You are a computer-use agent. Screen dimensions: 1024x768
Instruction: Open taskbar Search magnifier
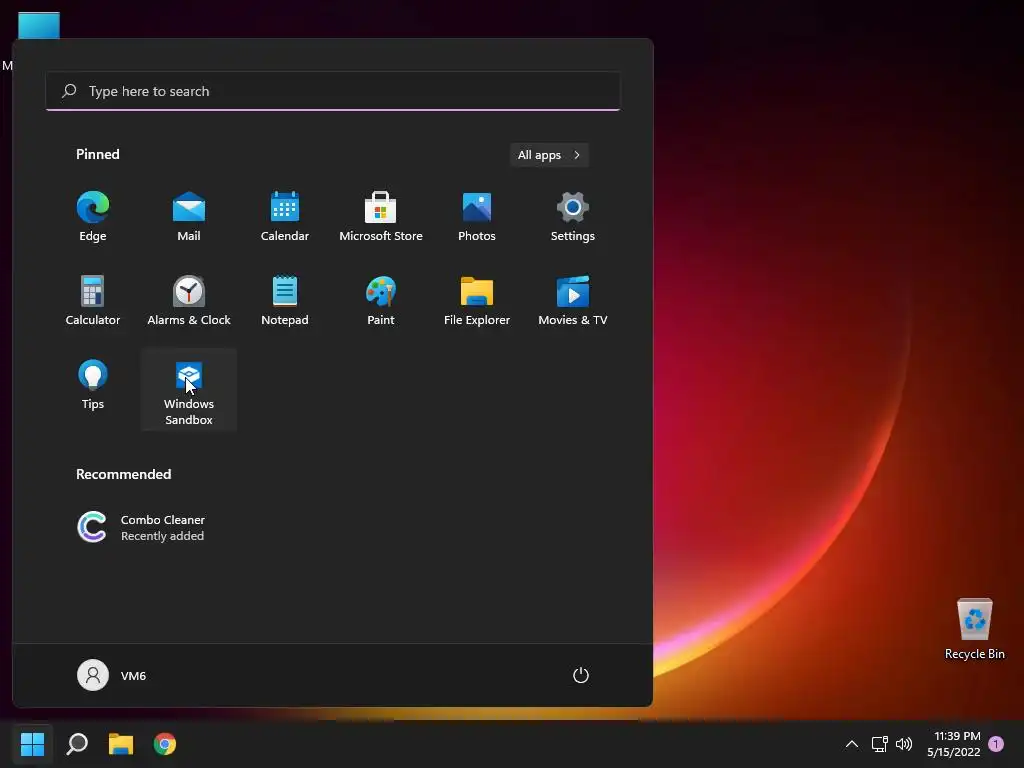(x=77, y=744)
